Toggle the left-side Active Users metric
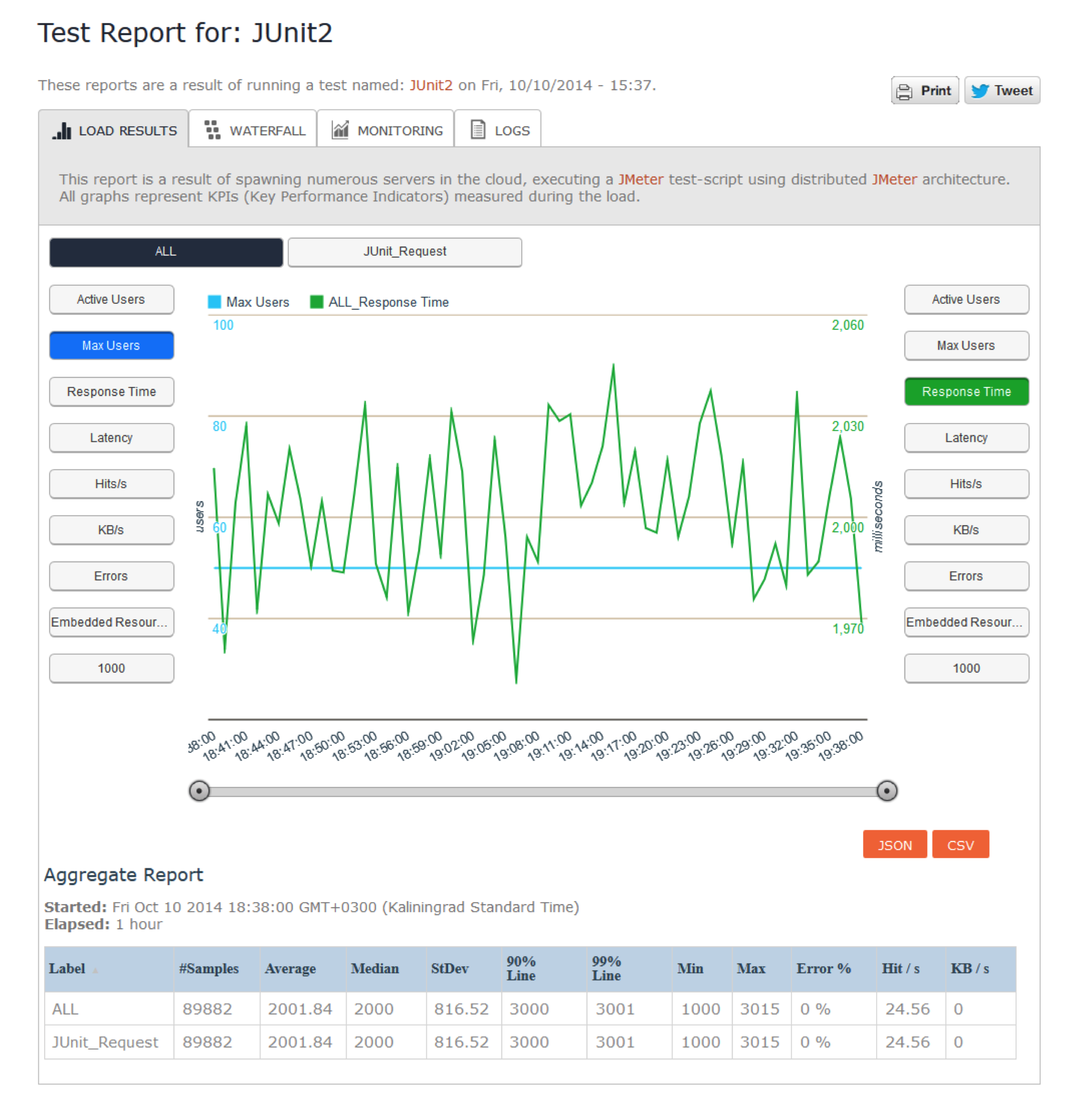This screenshot has width=1072, height=1120. tap(111, 299)
